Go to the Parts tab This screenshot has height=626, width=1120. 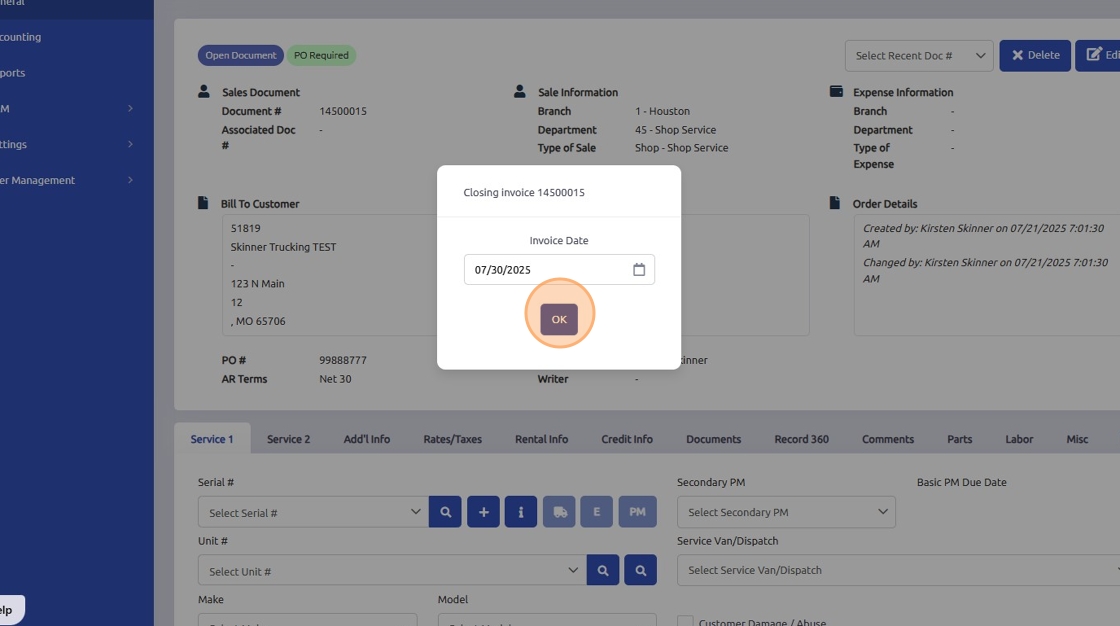(x=959, y=439)
